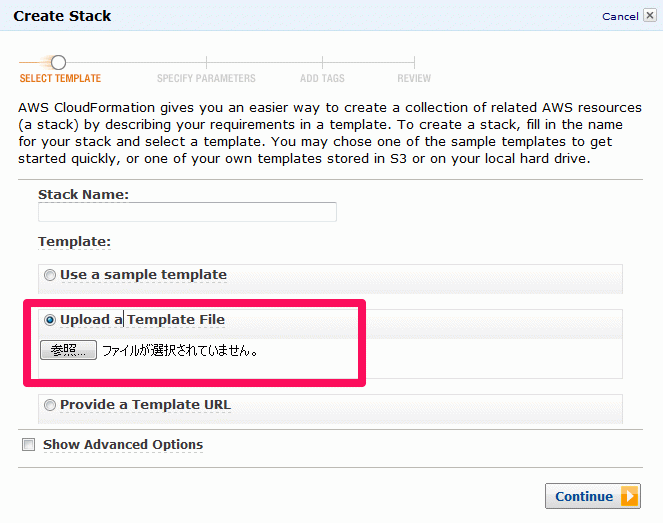Click the no-file-selected text next to browse
663x523 pixels.
(180, 350)
